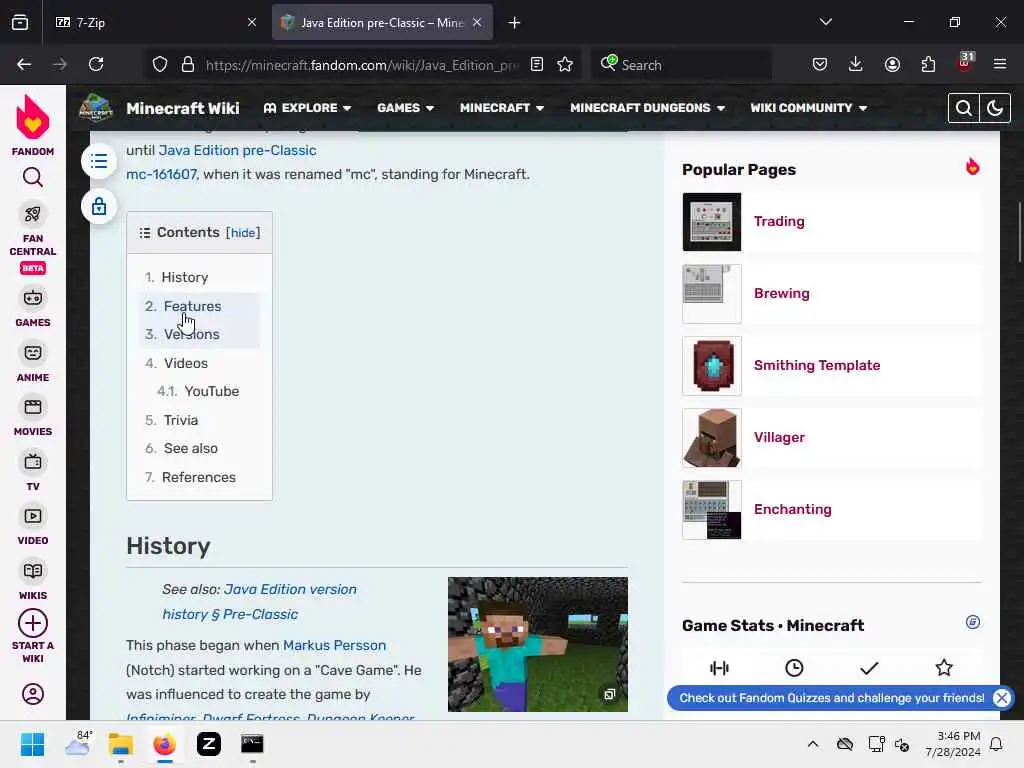Screen dimensions: 1024x768
Task: Dismiss the Fandom Quizzes banner
Action: click(x=1001, y=697)
